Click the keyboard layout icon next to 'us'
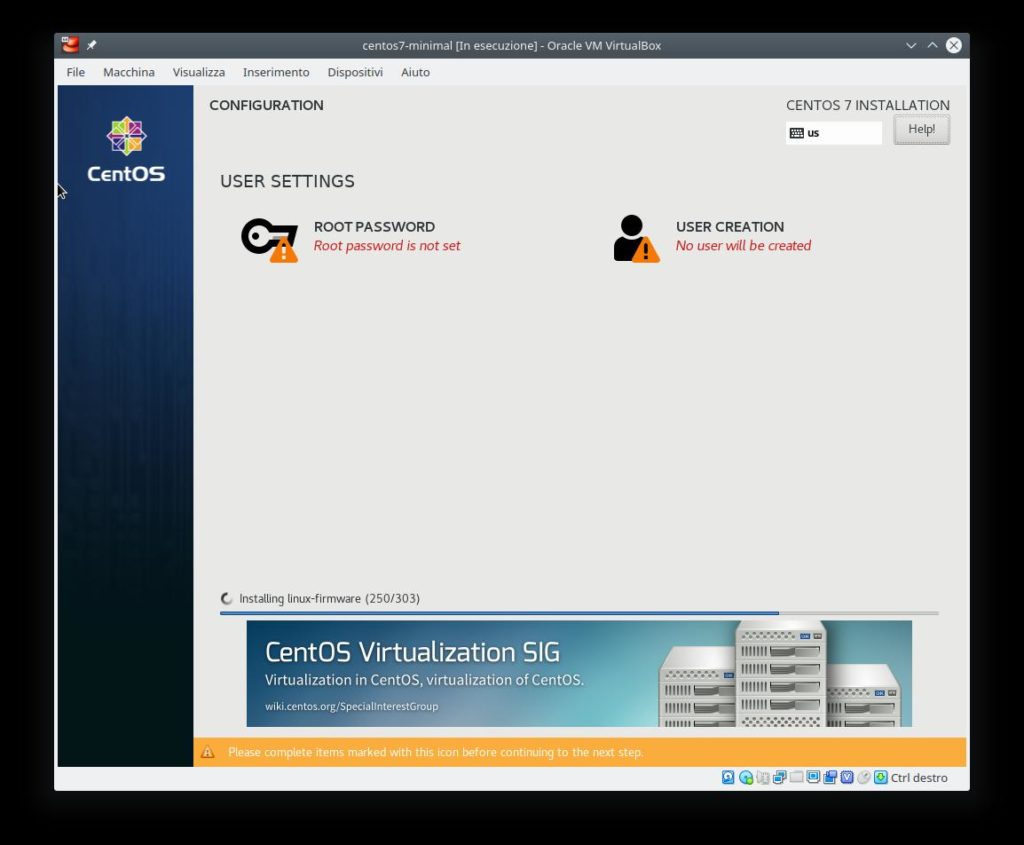 pos(797,132)
